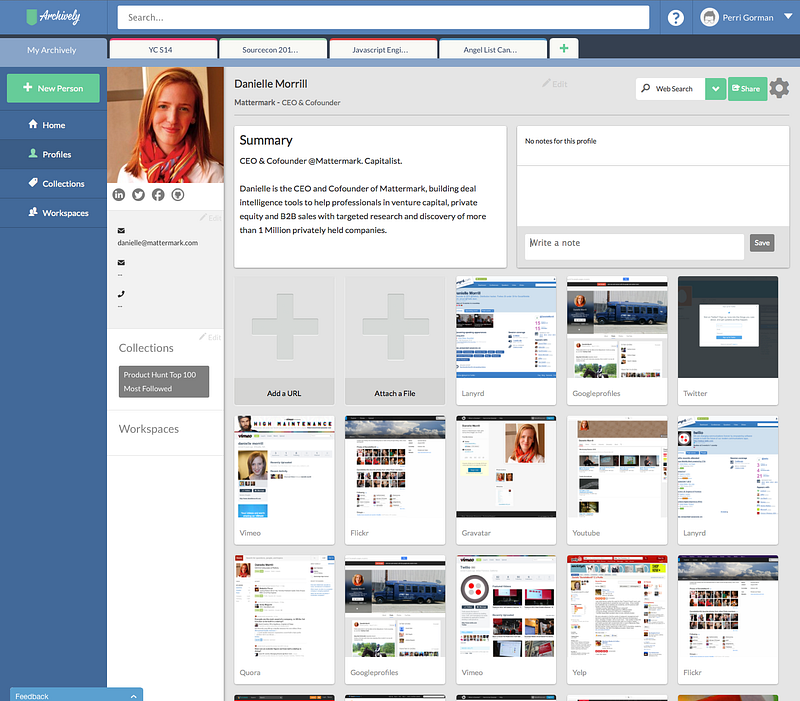The image size is (800, 701).
Task: Click the danielle@mattermark.com email
Action: [158, 243]
